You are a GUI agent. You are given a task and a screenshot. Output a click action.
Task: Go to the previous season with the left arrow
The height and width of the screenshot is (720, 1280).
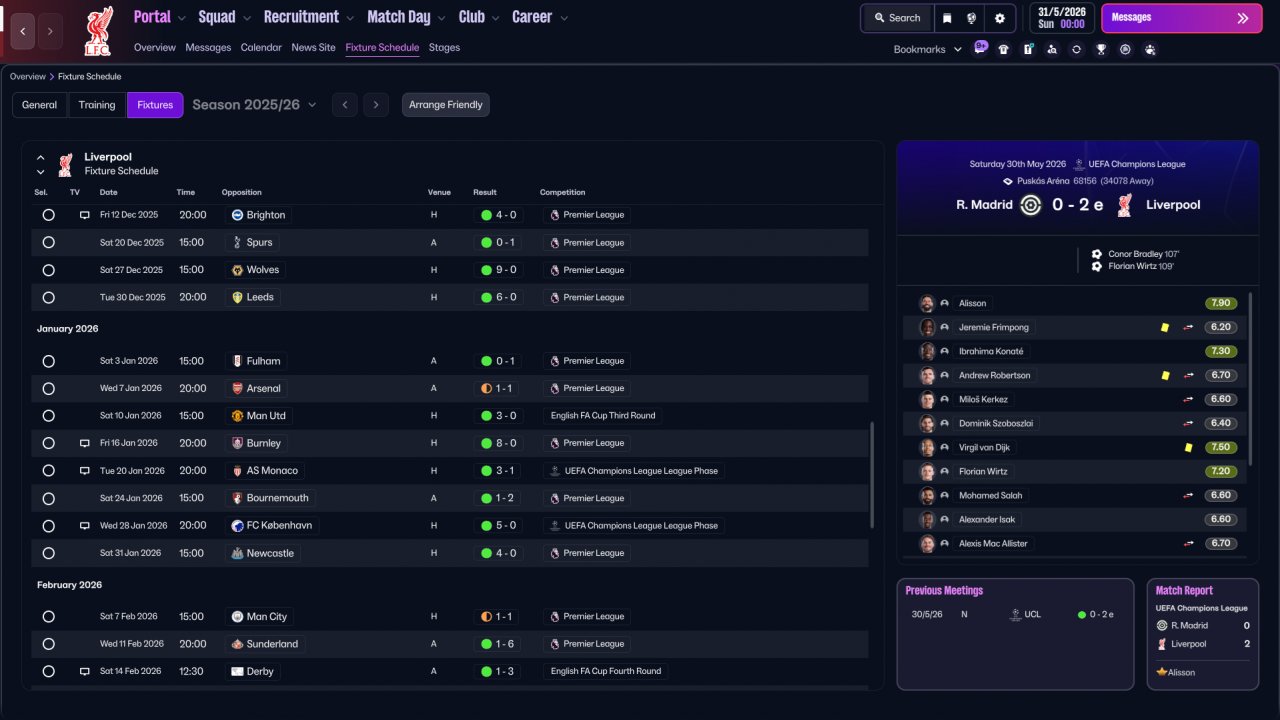pyautogui.click(x=344, y=105)
